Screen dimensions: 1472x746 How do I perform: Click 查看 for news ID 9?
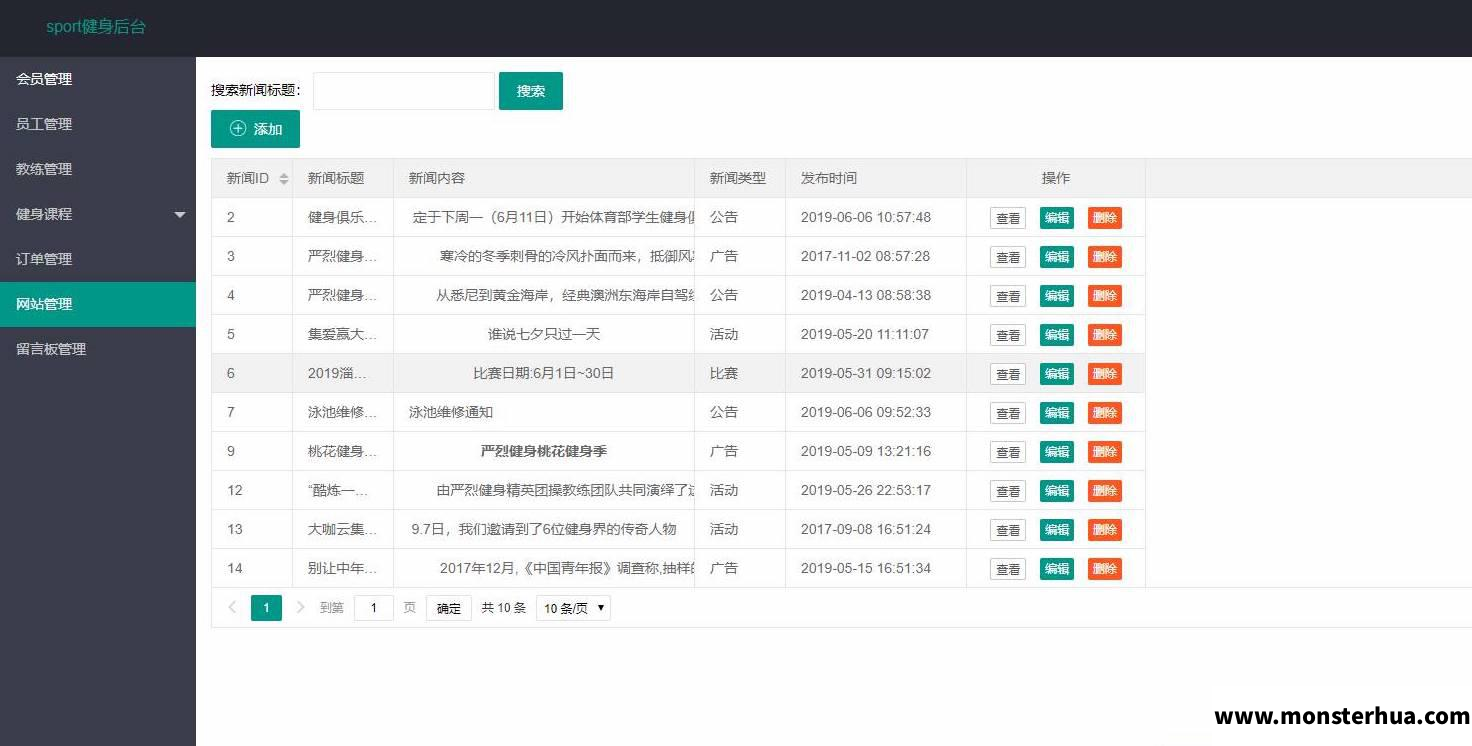(x=1008, y=452)
